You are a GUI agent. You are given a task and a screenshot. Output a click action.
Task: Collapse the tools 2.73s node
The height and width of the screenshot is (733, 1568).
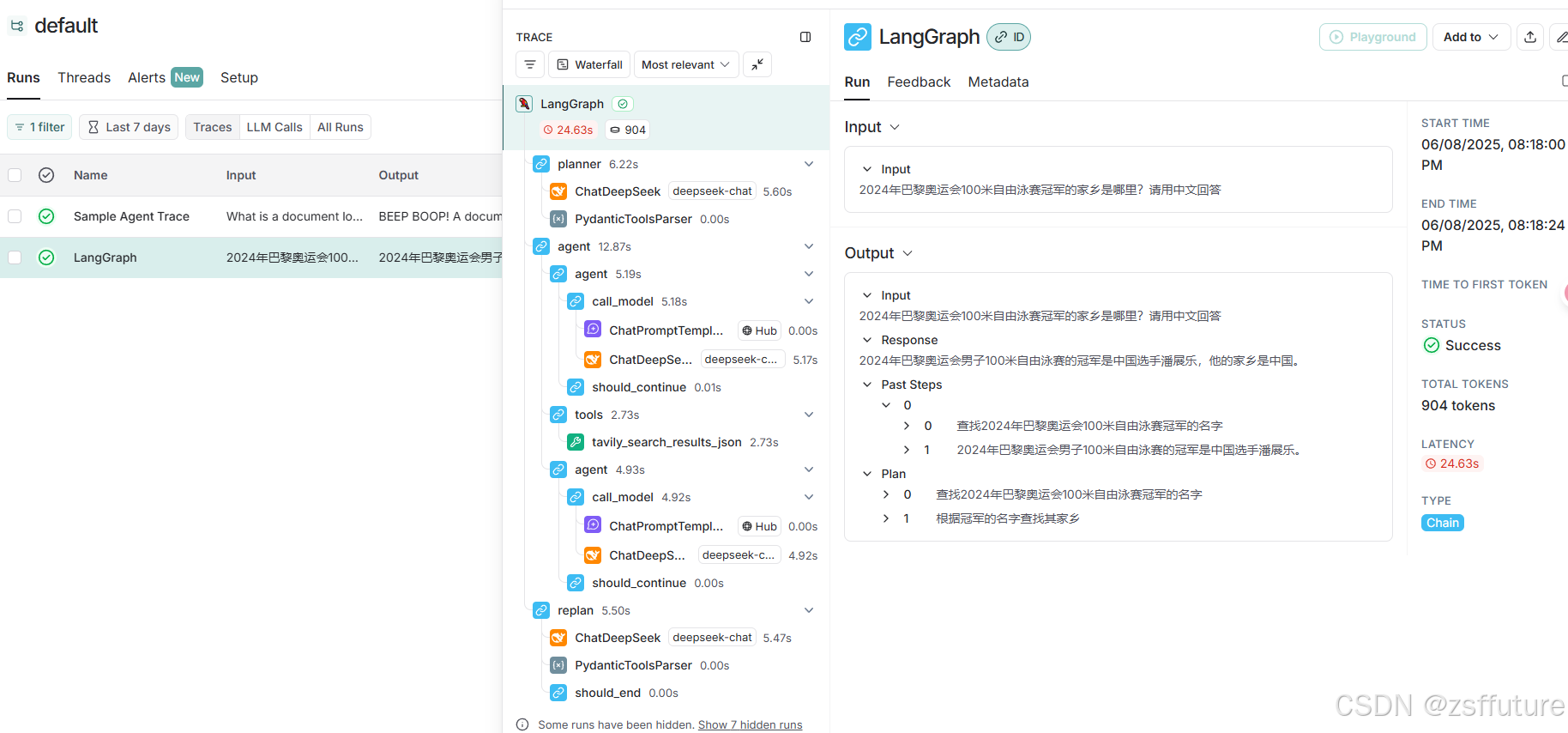[809, 415]
